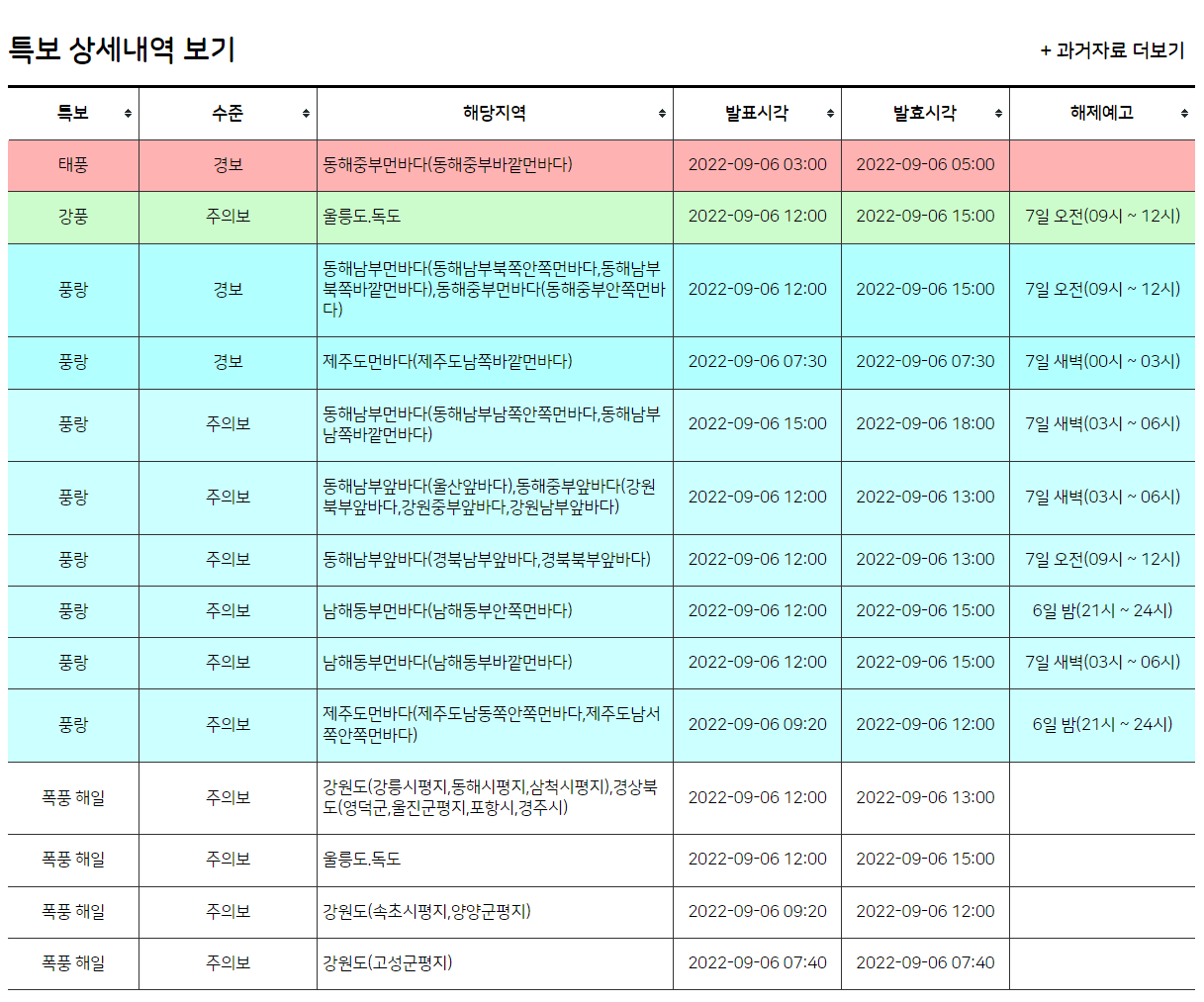Click the 2022-09-06 07:40 announcement time
Viewport: 1204px width, 1002px height.
[x=757, y=963]
